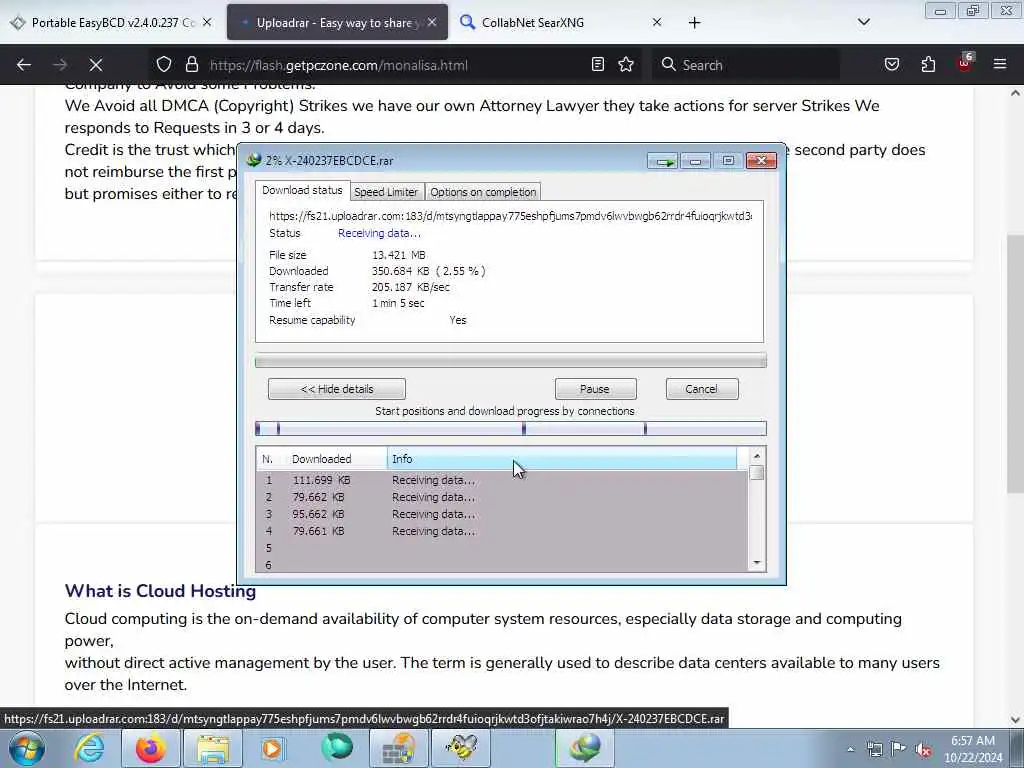Pause the download
This screenshot has height=768, width=1024.
point(595,389)
